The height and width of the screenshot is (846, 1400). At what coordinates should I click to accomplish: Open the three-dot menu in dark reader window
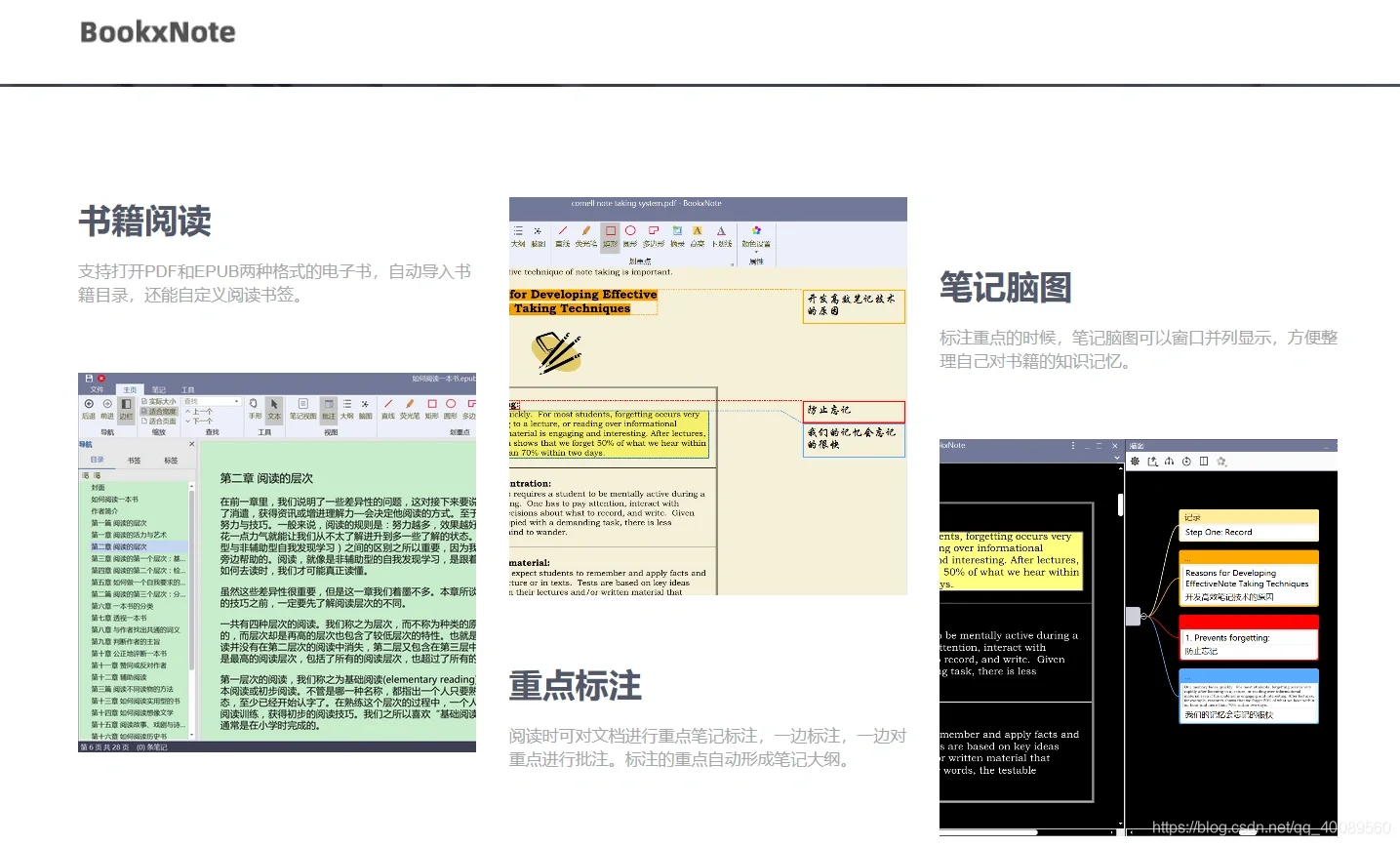pos(1074,445)
